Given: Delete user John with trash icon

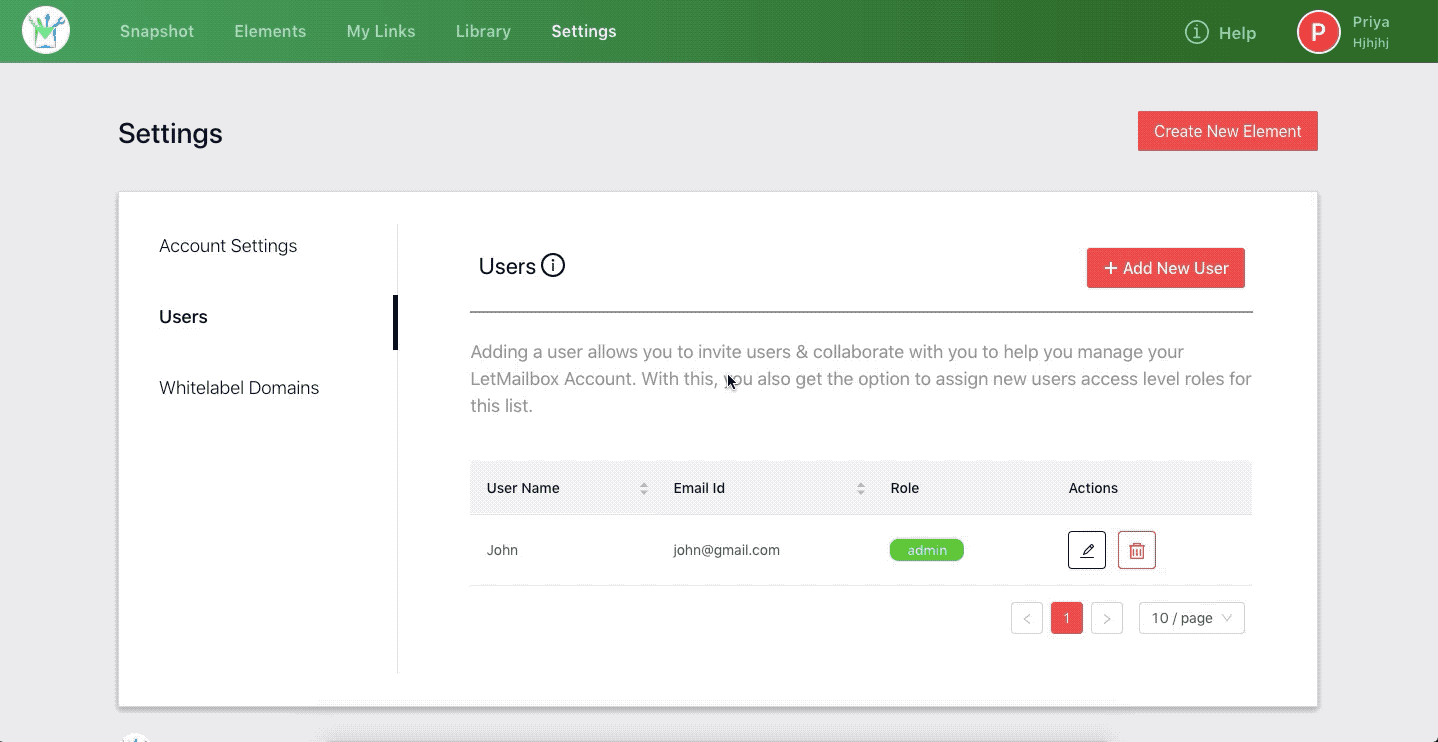Looking at the screenshot, I should 1137,550.
